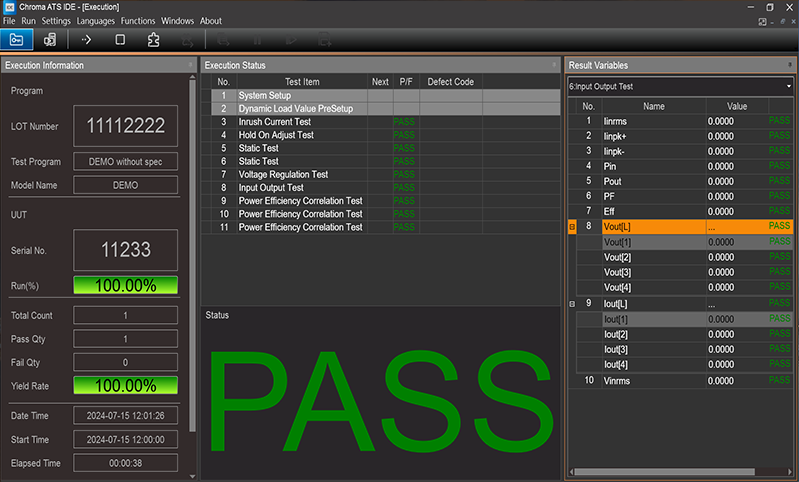Click the Start Time field
The height and width of the screenshot is (482, 799).
[125, 439]
